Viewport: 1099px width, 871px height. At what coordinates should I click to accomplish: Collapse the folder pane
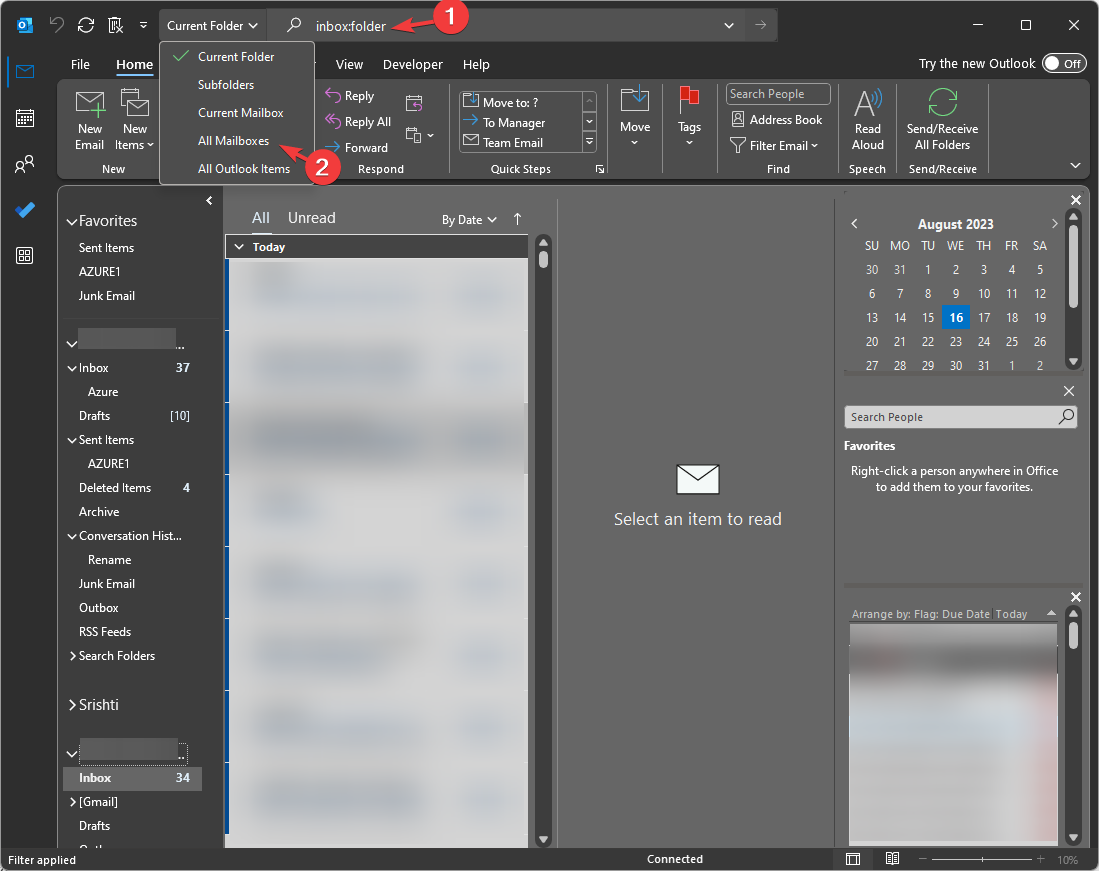point(209,201)
